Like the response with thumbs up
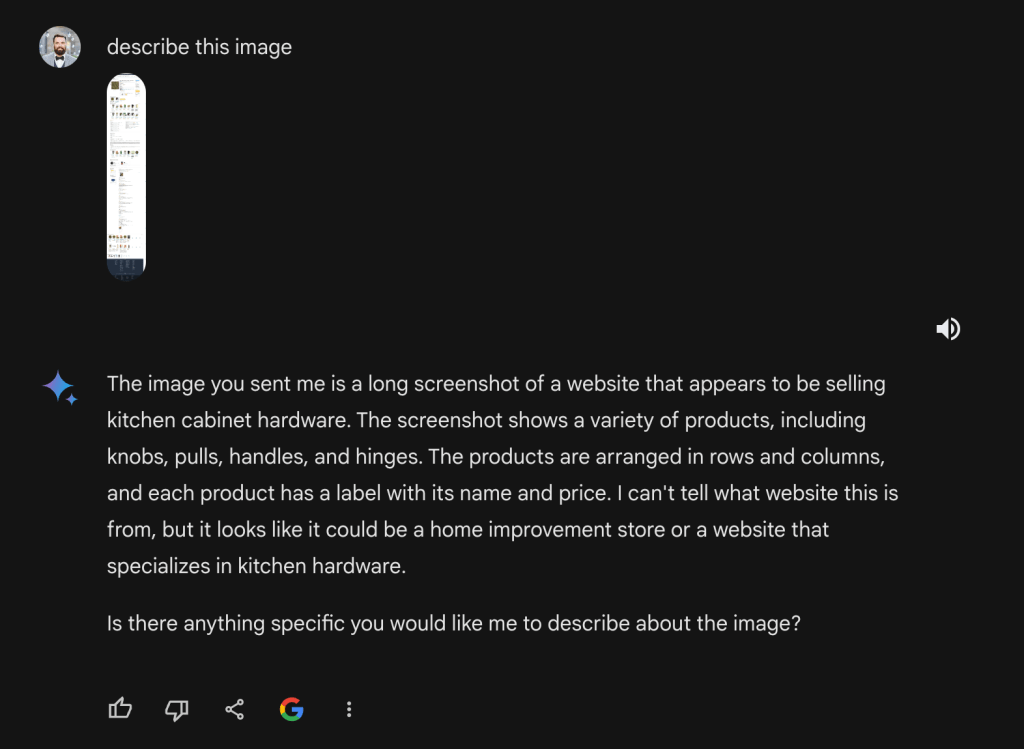1024x749 pixels. coord(120,709)
